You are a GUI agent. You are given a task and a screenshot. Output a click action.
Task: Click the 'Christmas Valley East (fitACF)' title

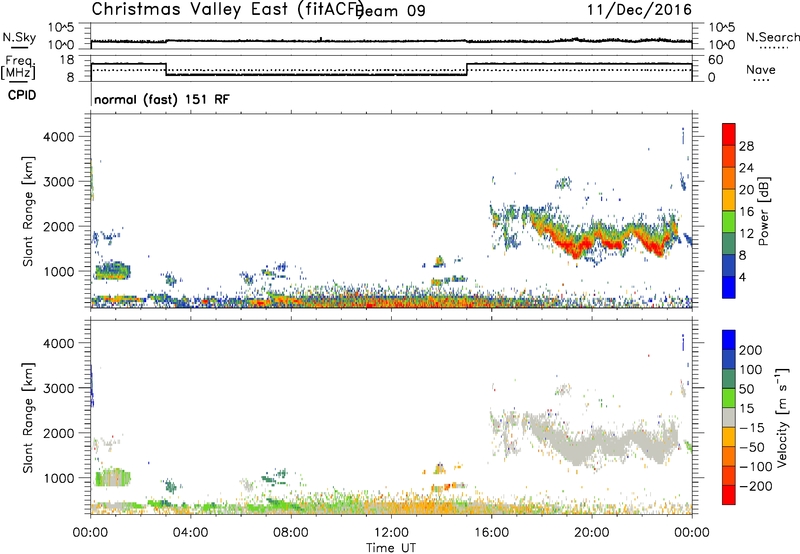227,9
